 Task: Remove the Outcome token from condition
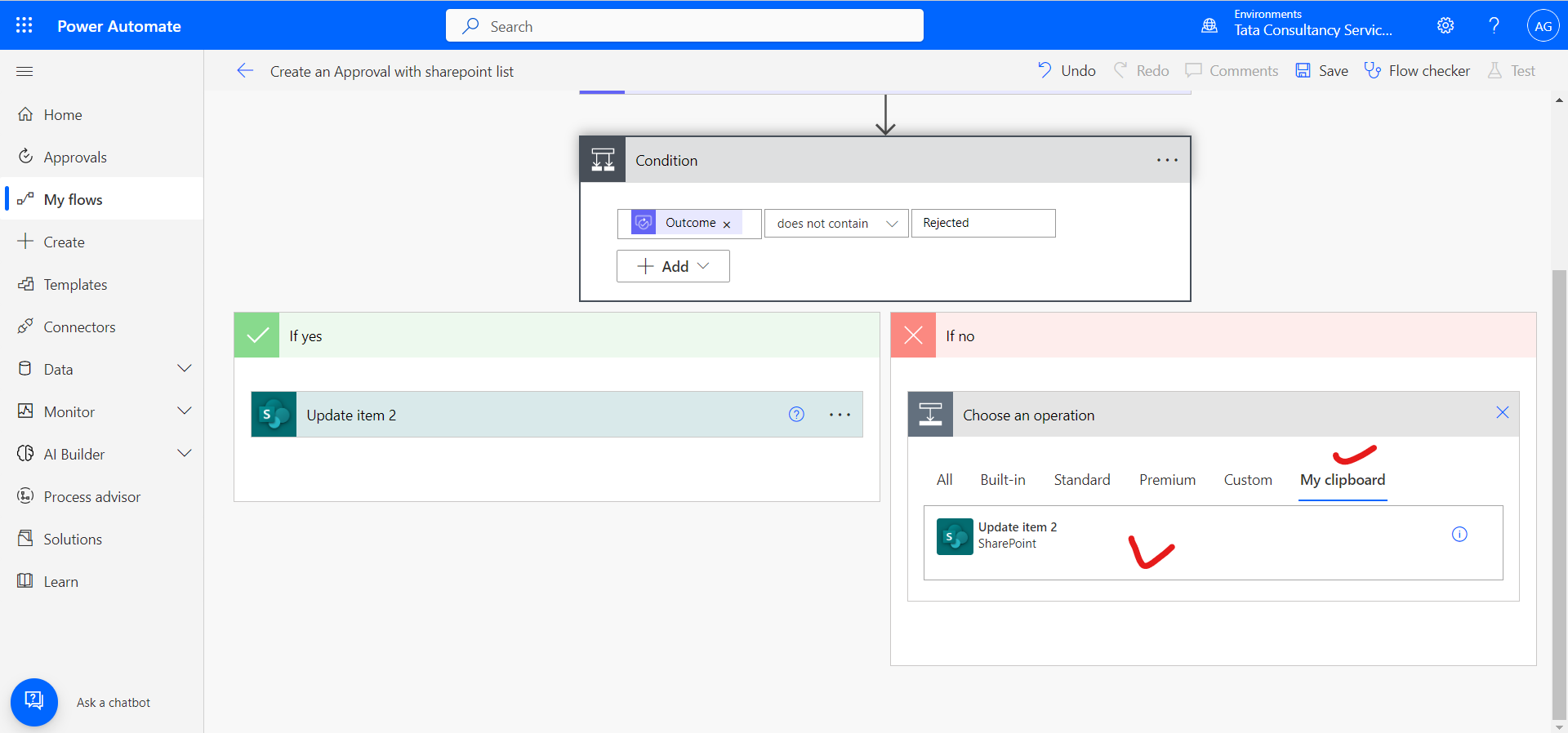click(727, 224)
